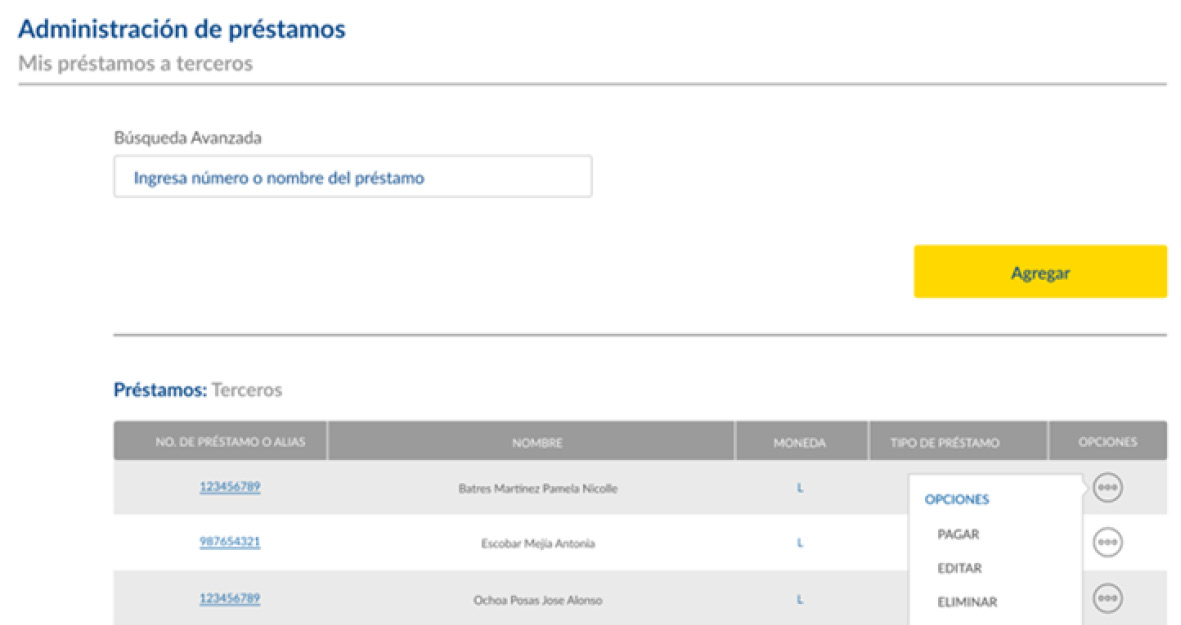Click the options icon for Escobar Mejia Antonia
Viewport: 1181px width, 625px height.
pos(1107,543)
